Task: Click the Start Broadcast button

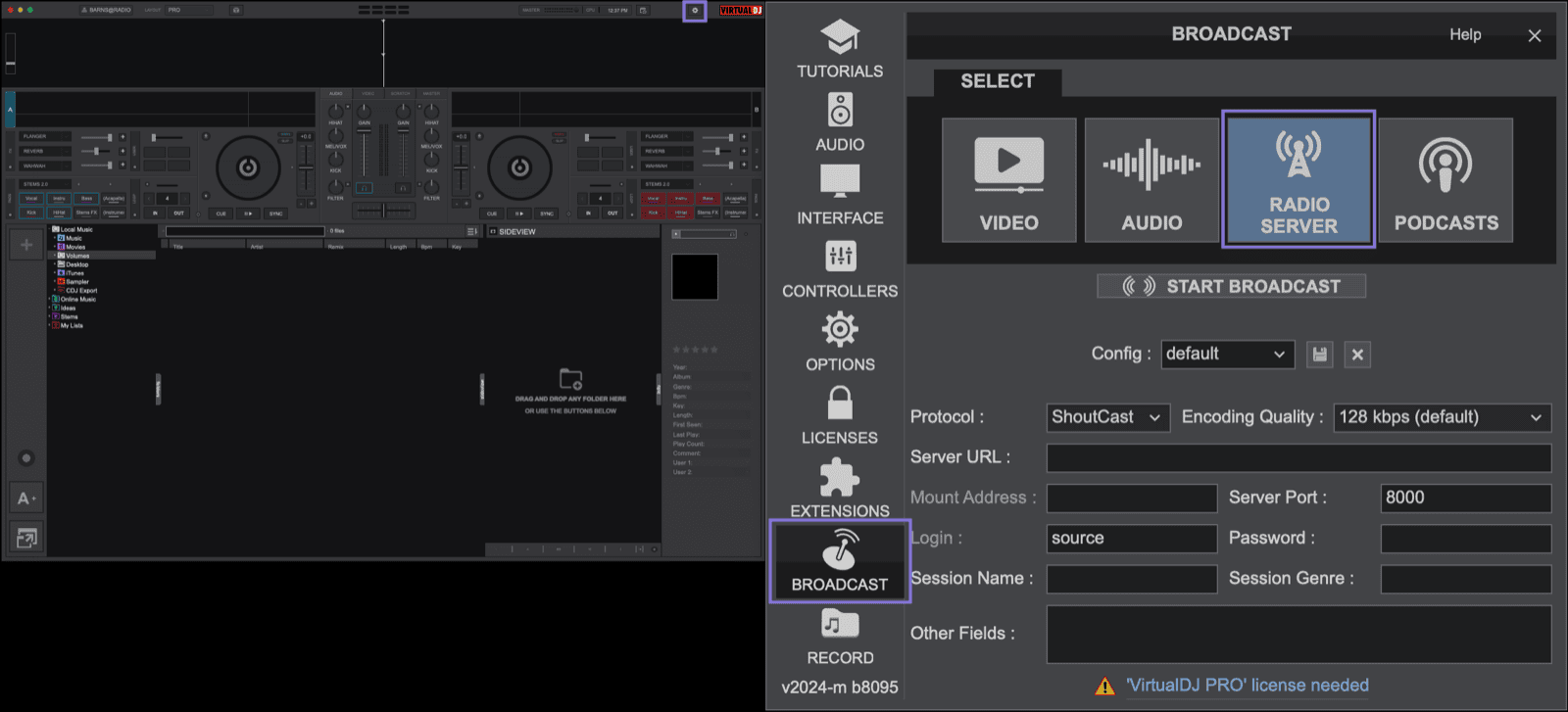Action: [1232, 286]
